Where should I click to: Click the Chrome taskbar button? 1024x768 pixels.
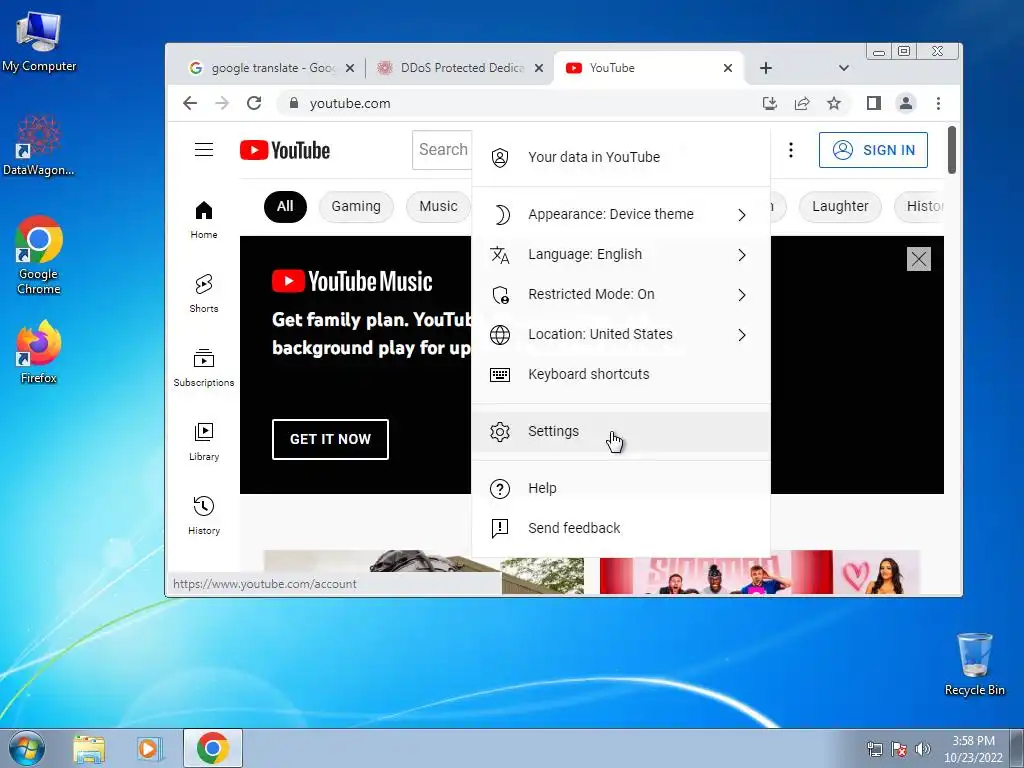tap(213, 748)
